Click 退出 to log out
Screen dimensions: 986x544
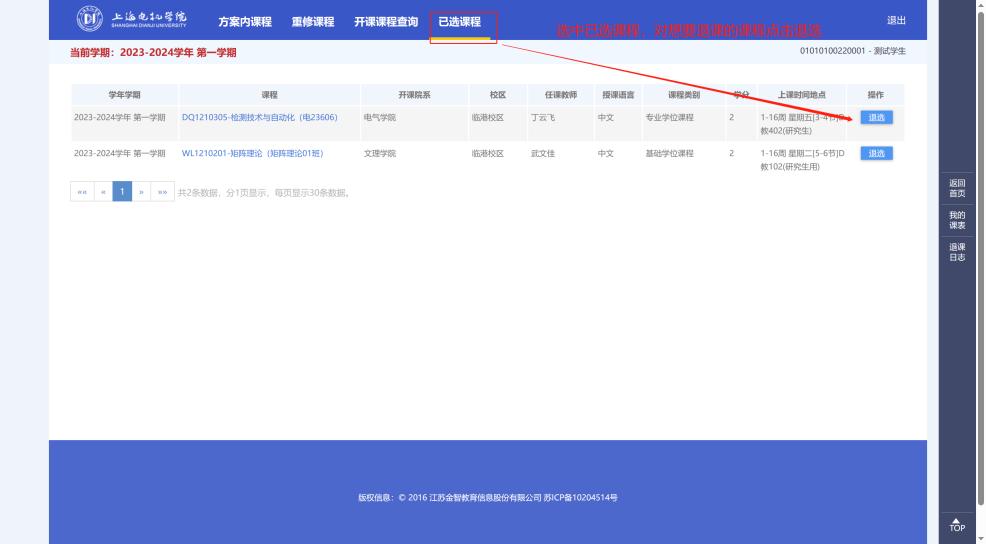[x=897, y=22]
